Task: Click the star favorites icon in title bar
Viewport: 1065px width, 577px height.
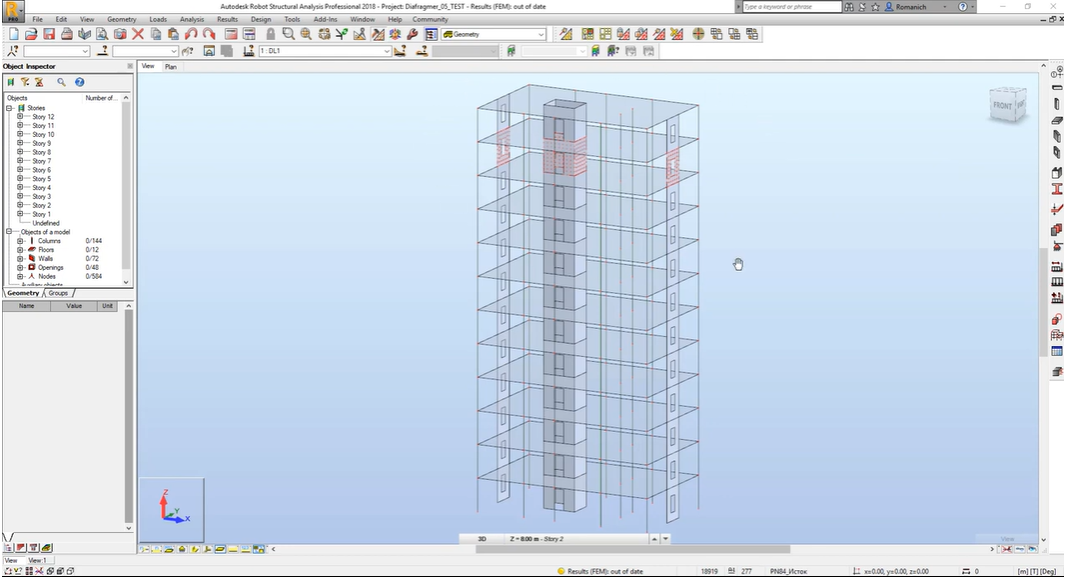Action: pos(876,7)
